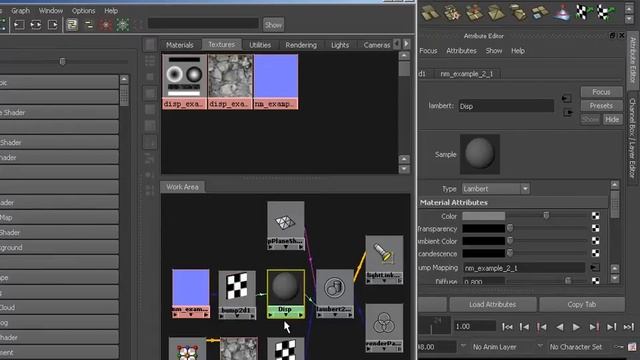Click the Input Connections toolbar icon
The image size is (640, 360).
tap(19, 25)
